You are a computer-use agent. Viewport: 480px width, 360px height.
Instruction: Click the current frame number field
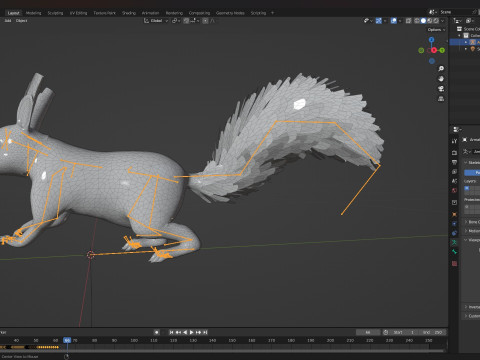368,332
